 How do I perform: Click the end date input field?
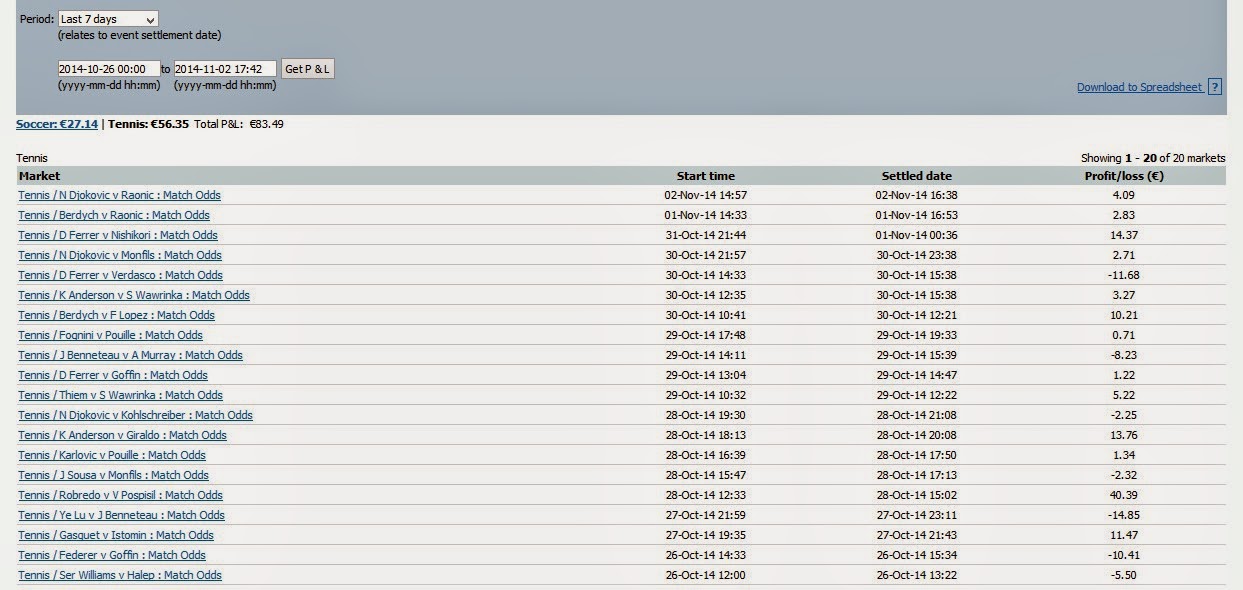225,69
